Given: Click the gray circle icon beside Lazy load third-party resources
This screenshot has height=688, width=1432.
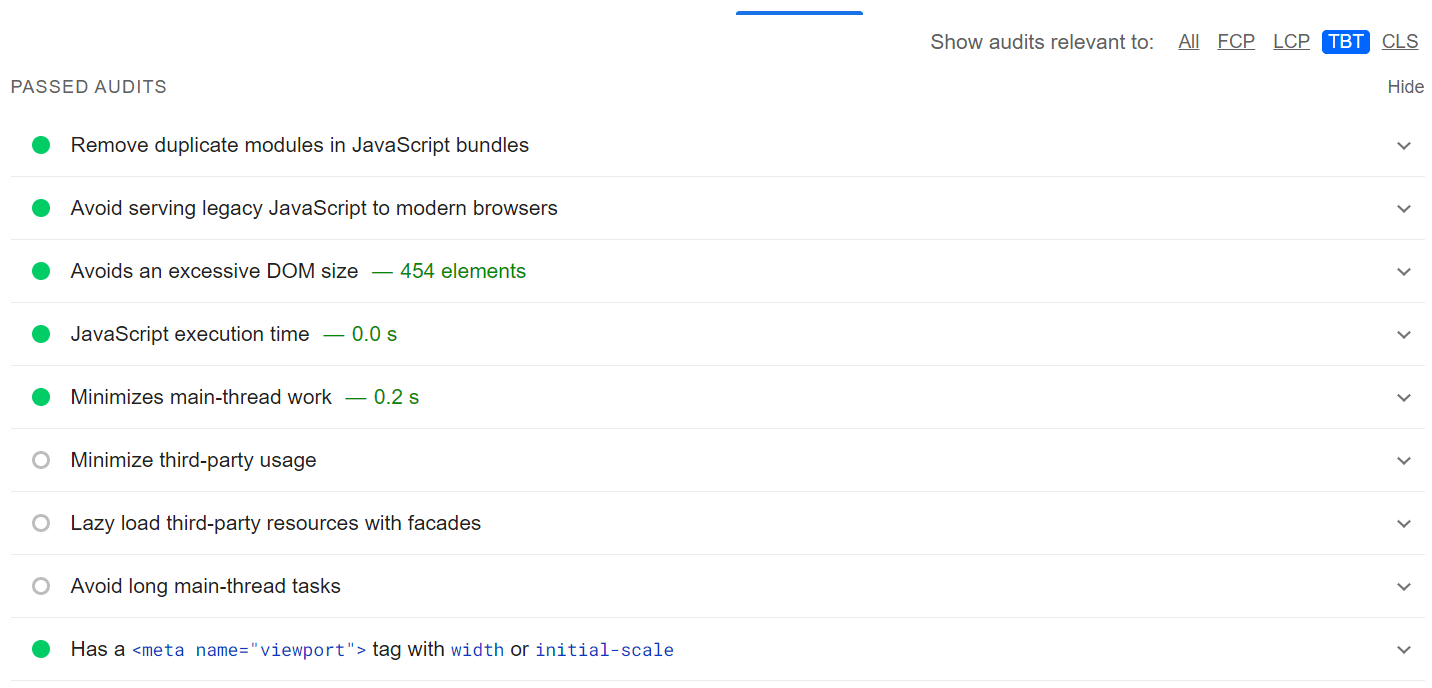Looking at the screenshot, I should pos(41,523).
